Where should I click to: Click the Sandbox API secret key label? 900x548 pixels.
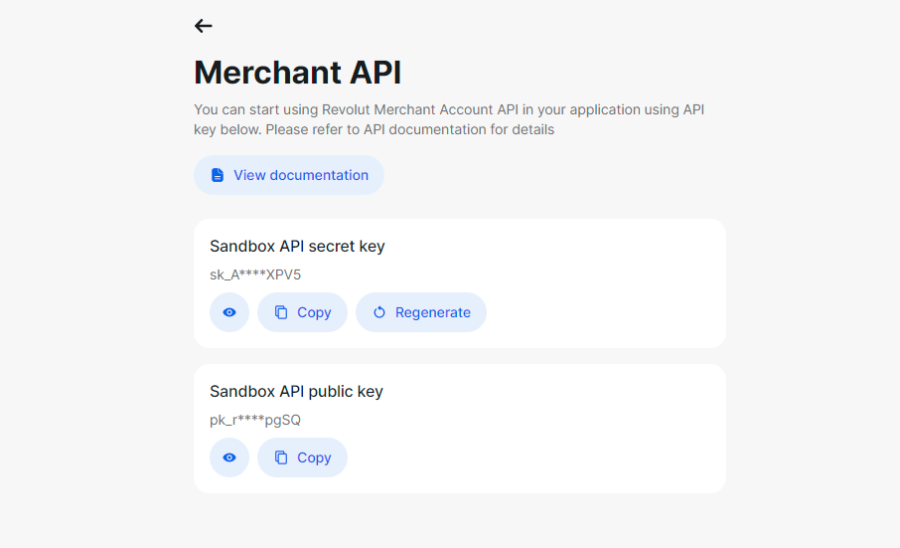[297, 246]
